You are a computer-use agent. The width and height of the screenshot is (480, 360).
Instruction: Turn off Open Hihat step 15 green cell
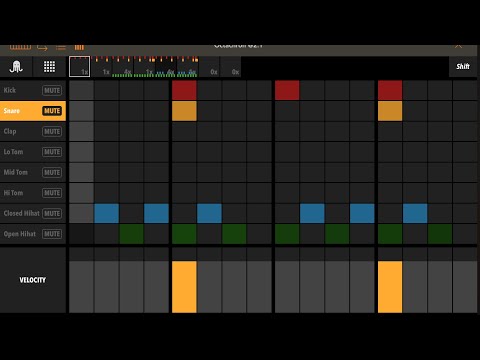pos(440,234)
